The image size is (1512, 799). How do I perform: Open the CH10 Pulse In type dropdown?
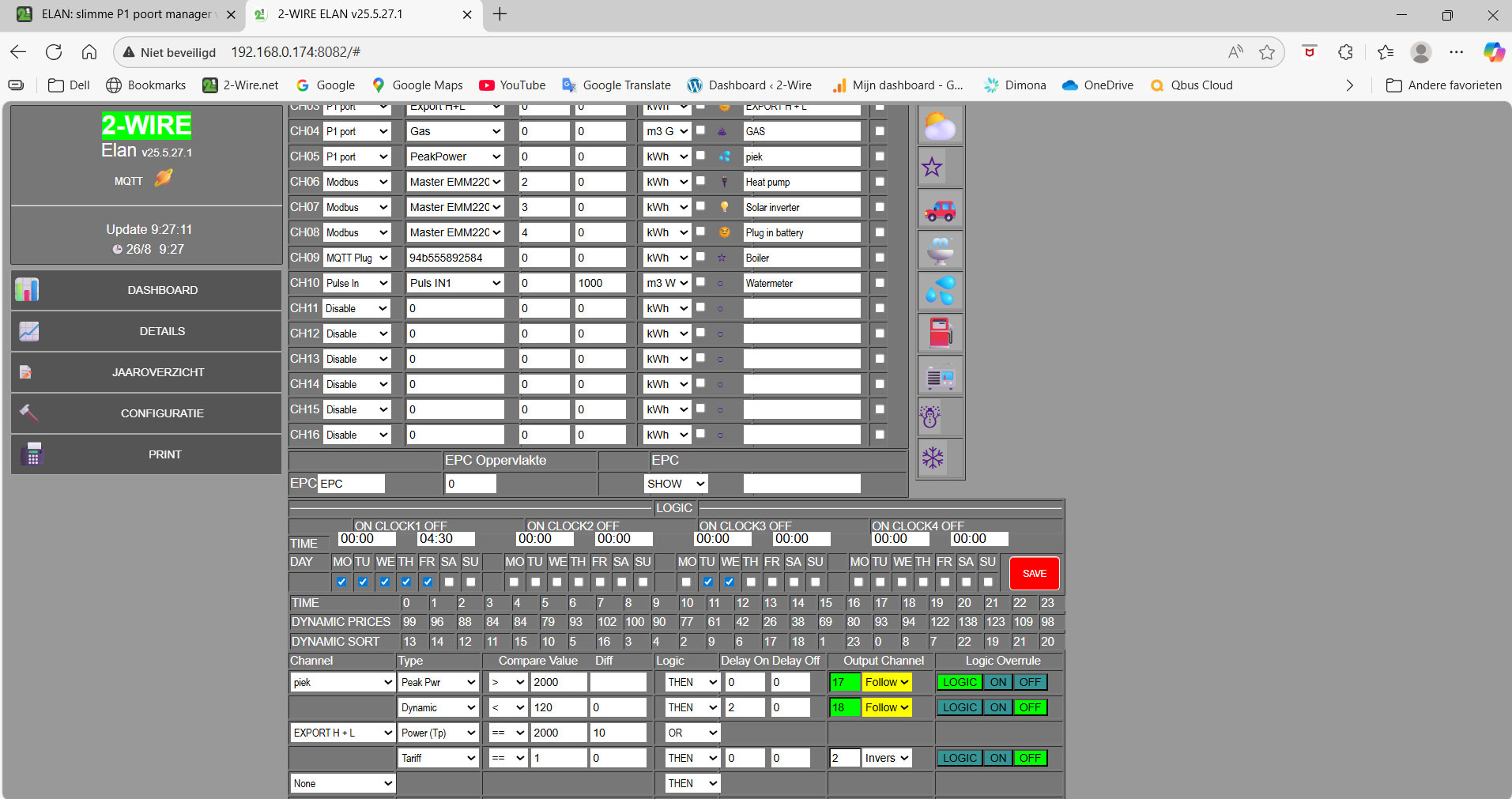coord(357,283)
